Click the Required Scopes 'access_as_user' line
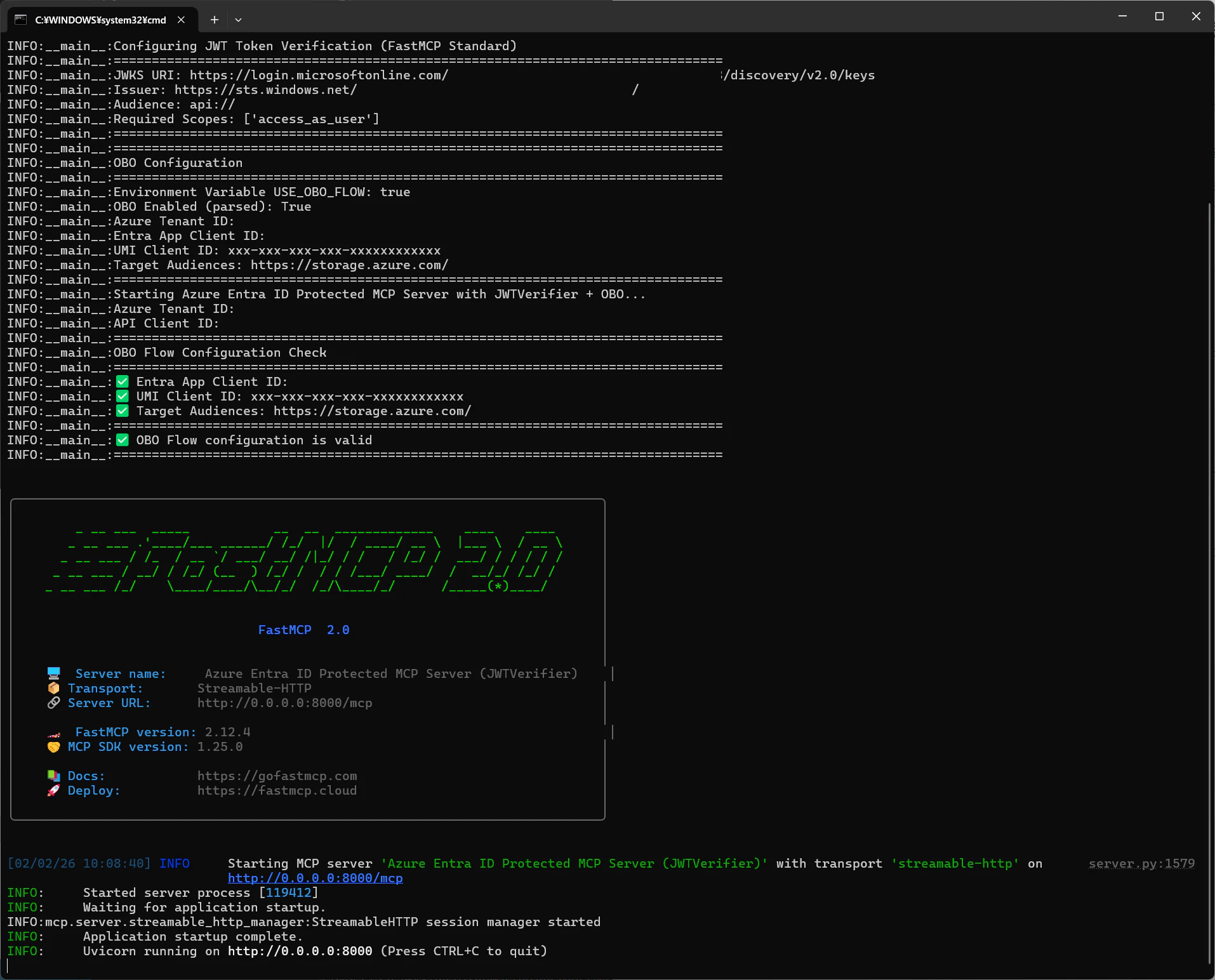 tap(194, 119)
